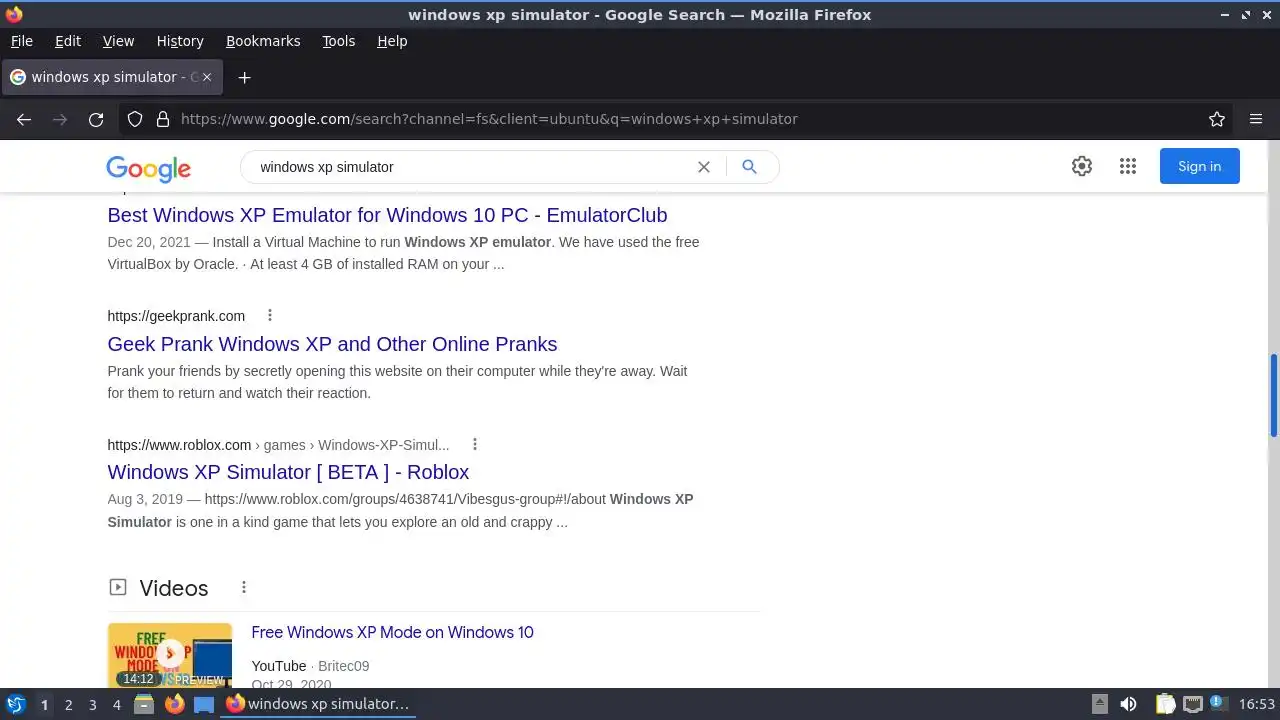Click the https://geekprank.com URL text
The image size is (1280, 720).
(x=176, y=316)
